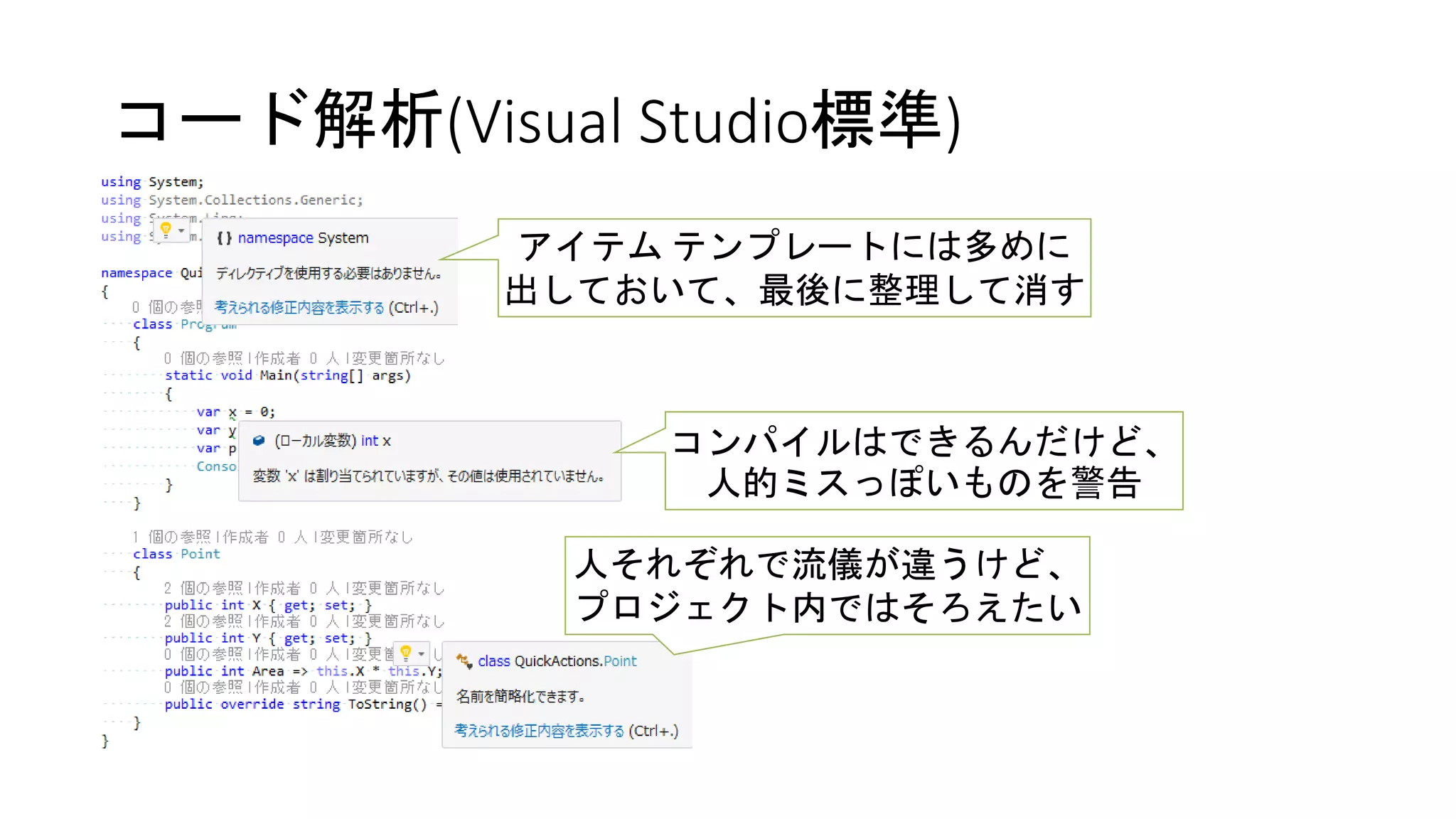The image size is (1456, 819).
Task: Click the local variable cube icon in tooltip
Action: point(259,441)
